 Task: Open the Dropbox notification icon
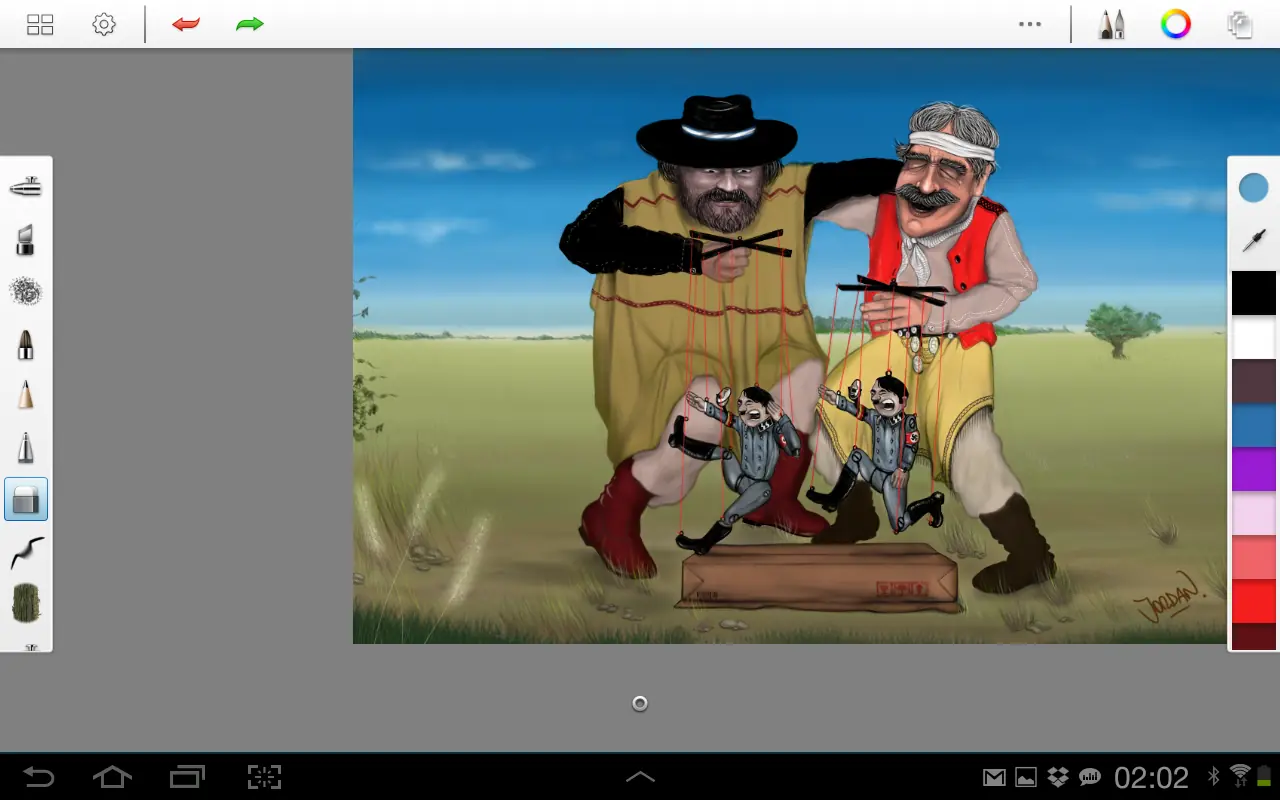1058,777
